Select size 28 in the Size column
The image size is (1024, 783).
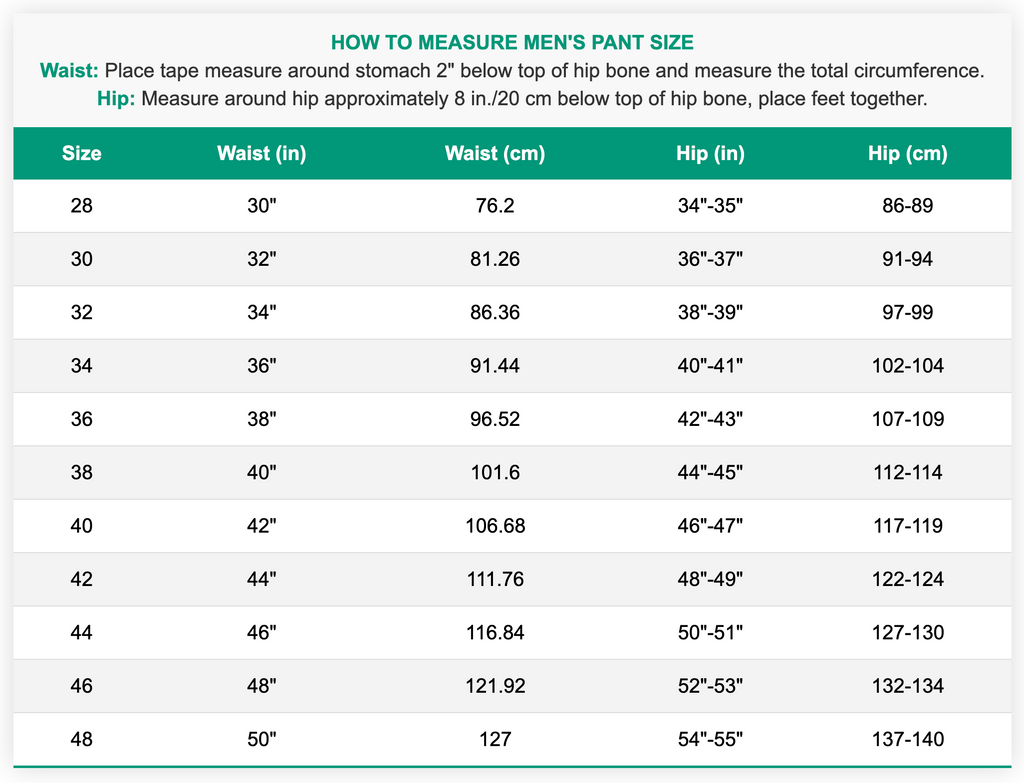pos(82,207)
